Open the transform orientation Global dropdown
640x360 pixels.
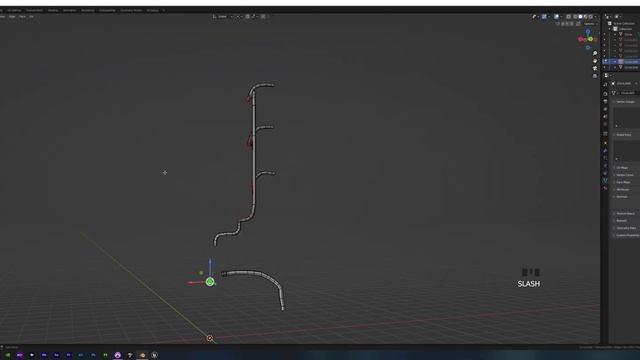(x=223, y=17)
